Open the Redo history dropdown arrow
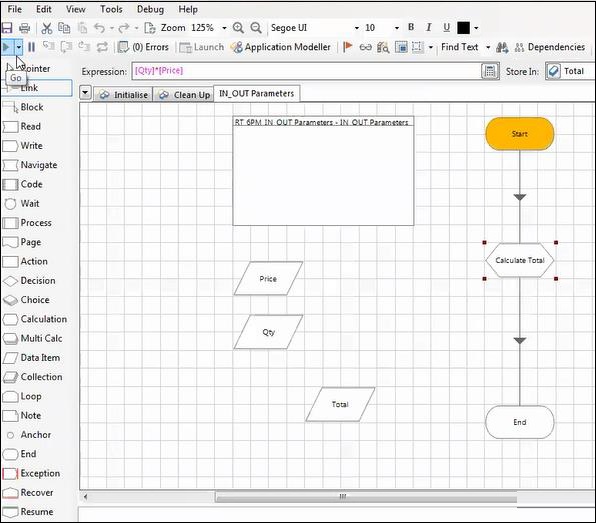 pyautogui.click(x=136, y=28)
